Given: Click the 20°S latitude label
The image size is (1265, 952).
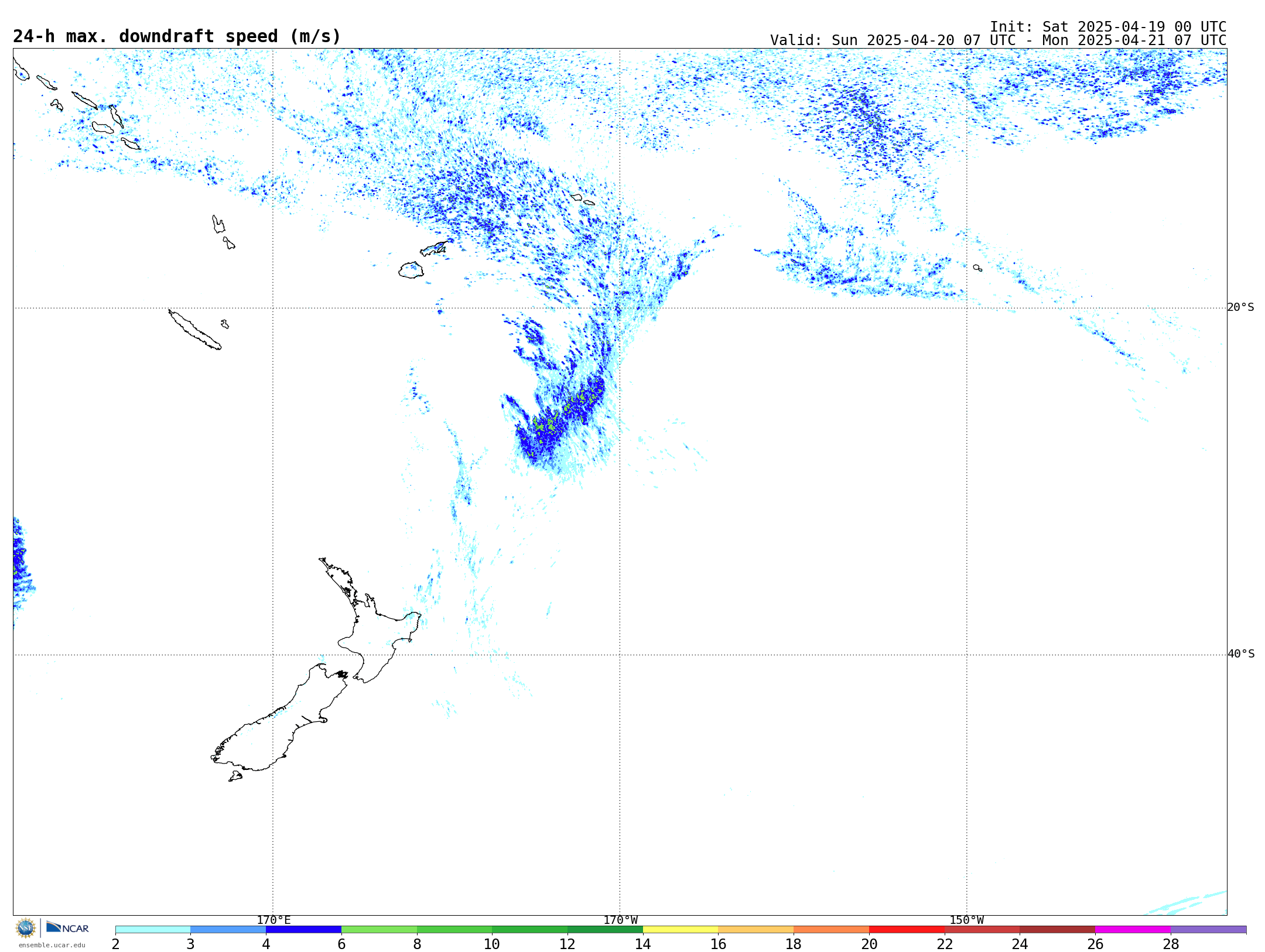Looking at the screenshot, I should [1240, 307].
